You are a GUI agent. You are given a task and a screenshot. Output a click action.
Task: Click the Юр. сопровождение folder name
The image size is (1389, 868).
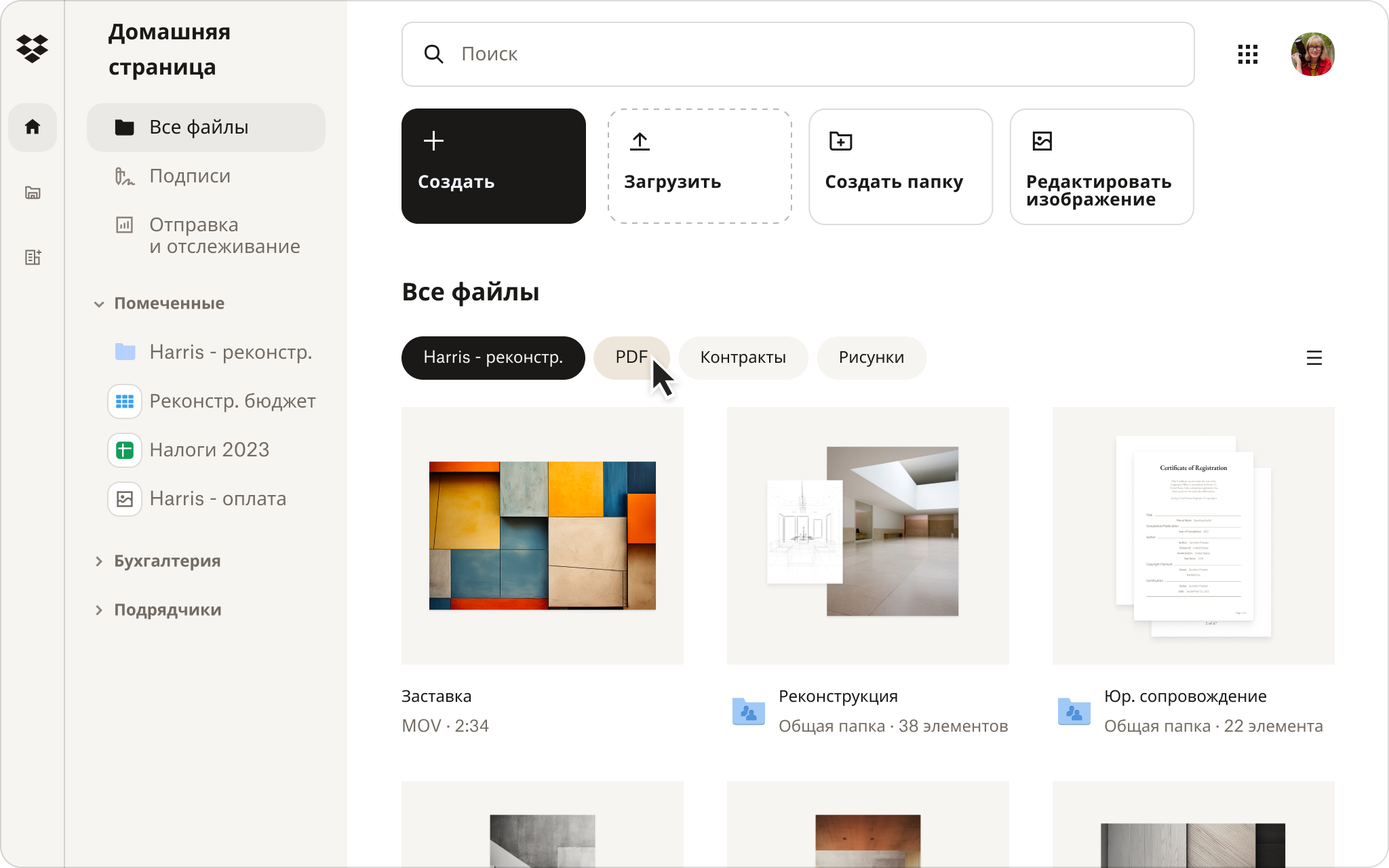click(1186, 696)
